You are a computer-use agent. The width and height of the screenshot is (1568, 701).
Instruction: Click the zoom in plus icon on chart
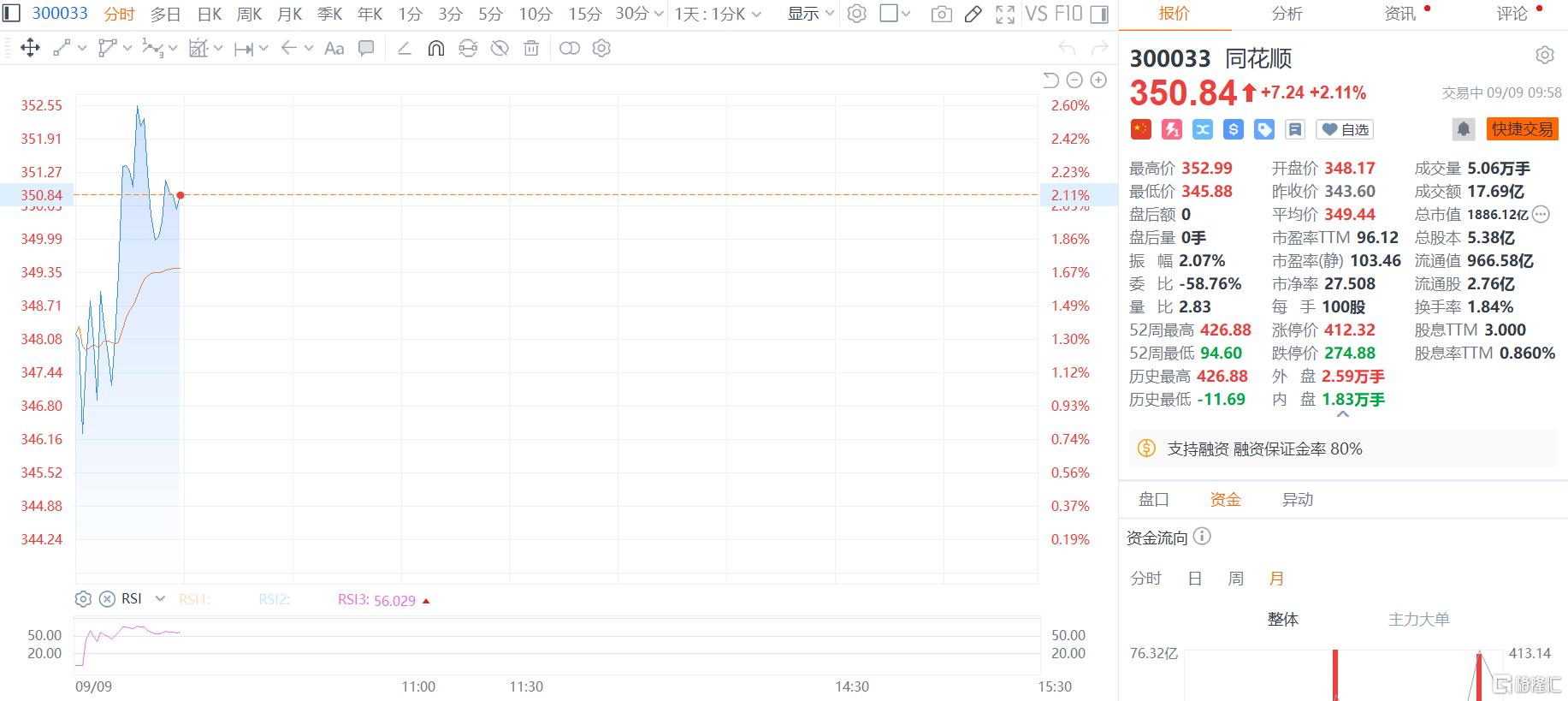pyautogui.click(x=1098, y=80)
